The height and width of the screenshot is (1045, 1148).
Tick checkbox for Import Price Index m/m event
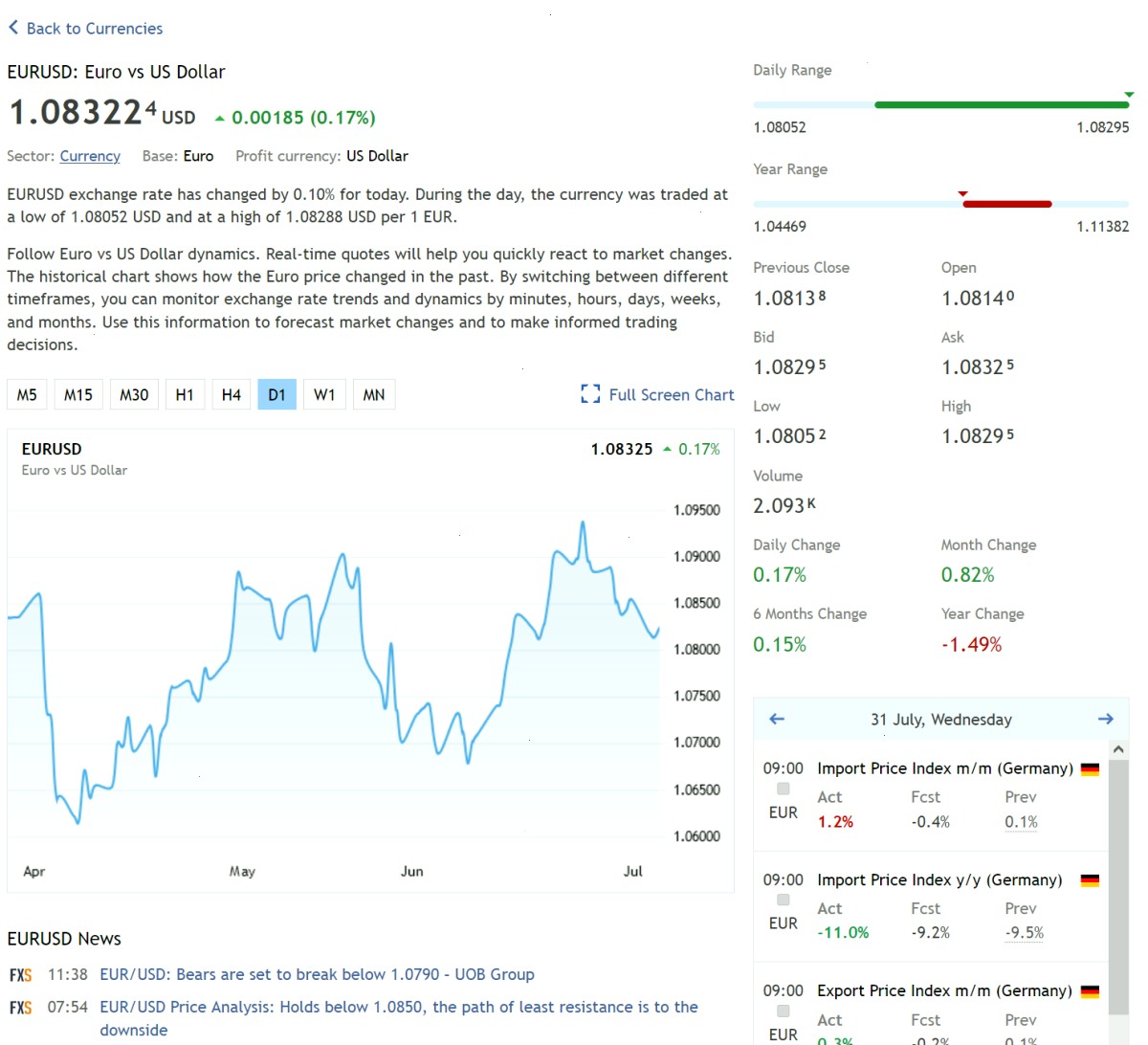[x=784, y=789]
